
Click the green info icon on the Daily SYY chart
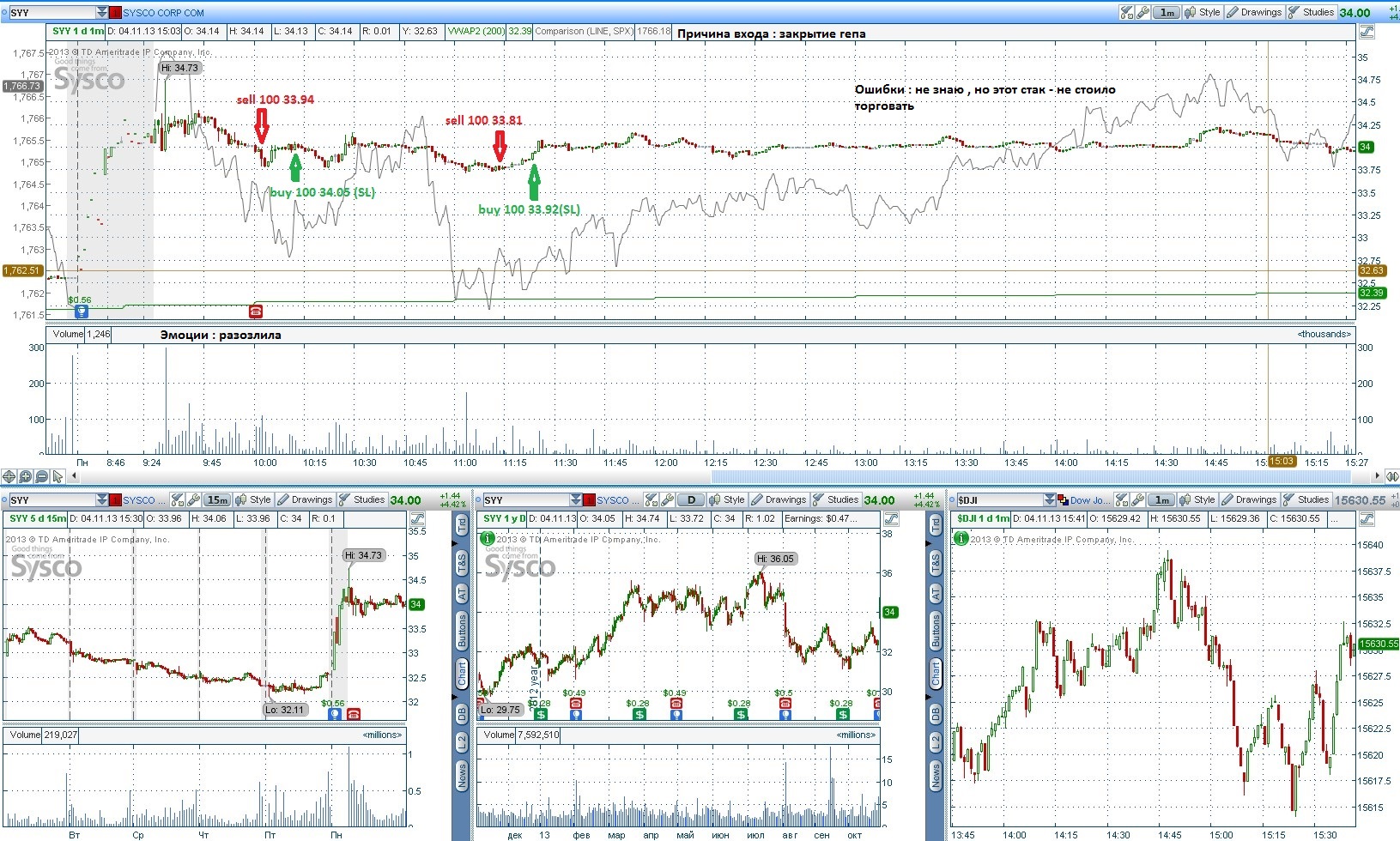[488, 539]
